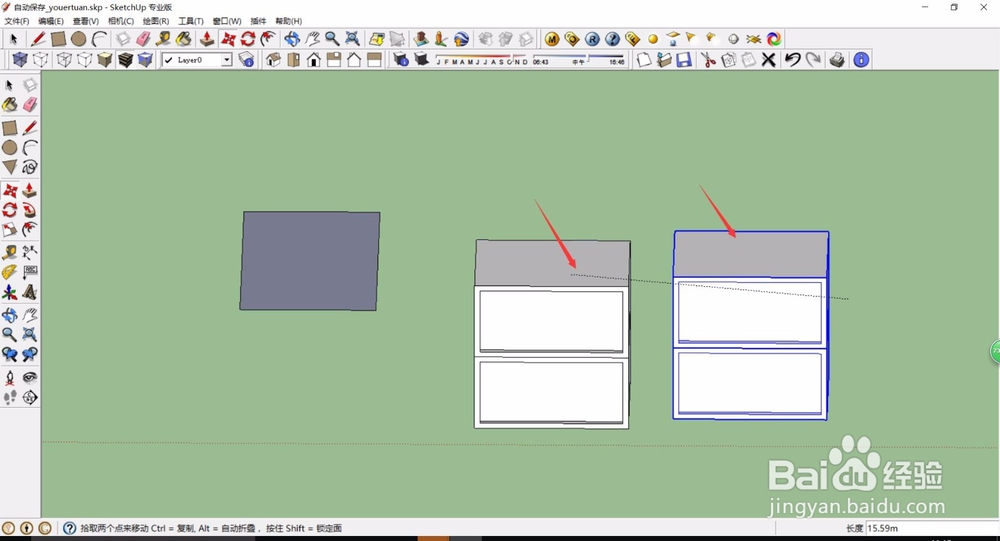The image size is (1000, 541).
Task: Open the 帮助(H) menu
Action: click(x=289, y=21)
